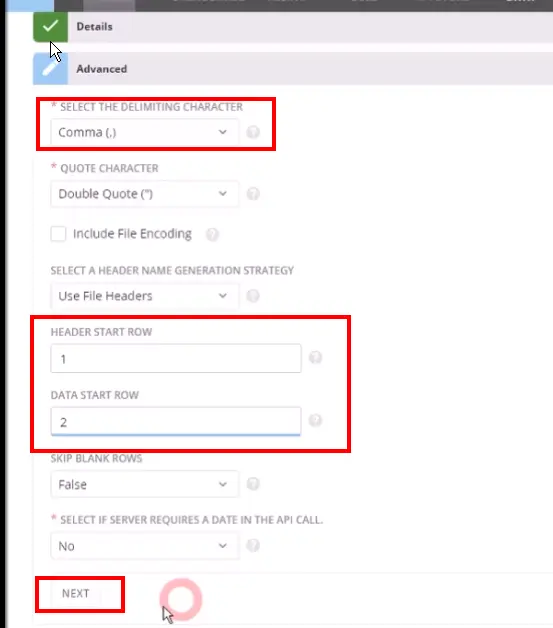The width and height of the screenshot is (553, 628).
Task: Expand the Double Quote character dropdown
Action: pos(145,194)
